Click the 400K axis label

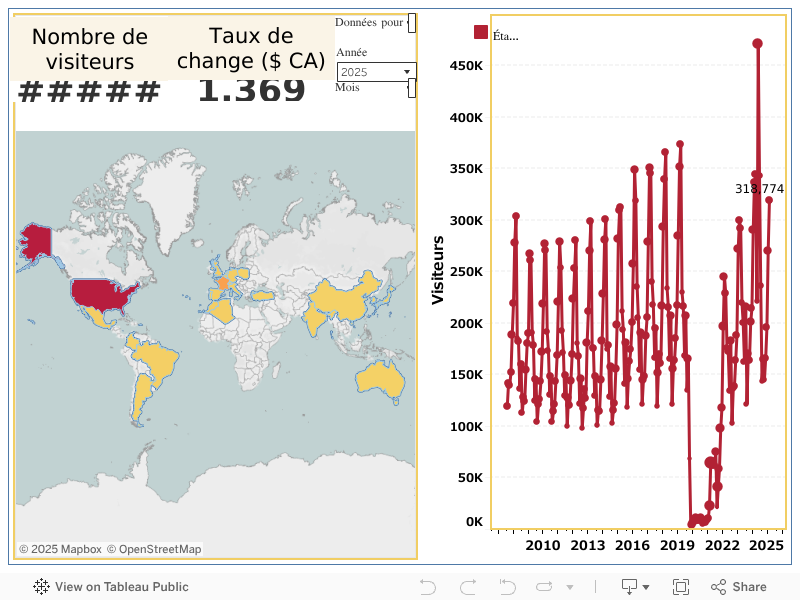[466, 118]
